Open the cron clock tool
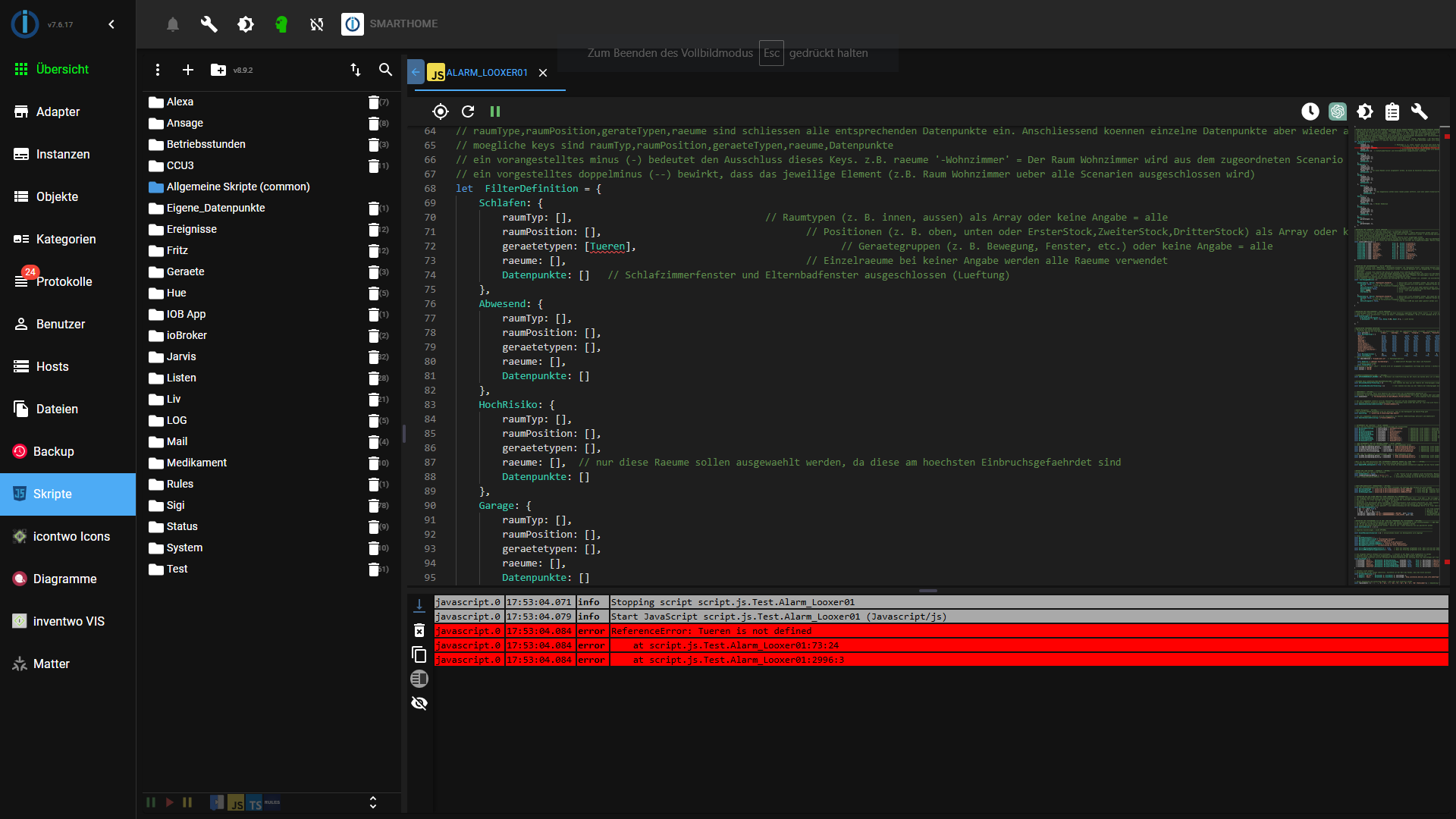1456x819 pixels. tap(1310, 111)
